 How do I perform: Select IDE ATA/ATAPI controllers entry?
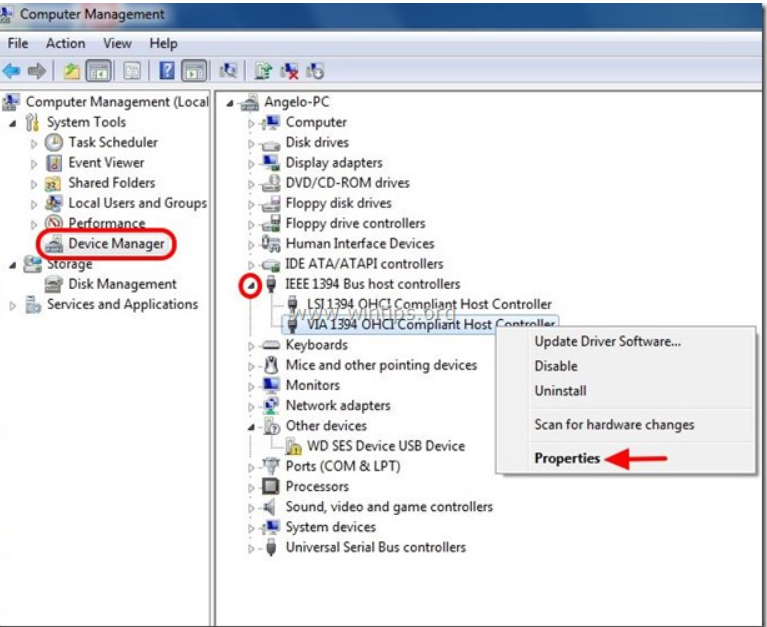pos(364,264)
